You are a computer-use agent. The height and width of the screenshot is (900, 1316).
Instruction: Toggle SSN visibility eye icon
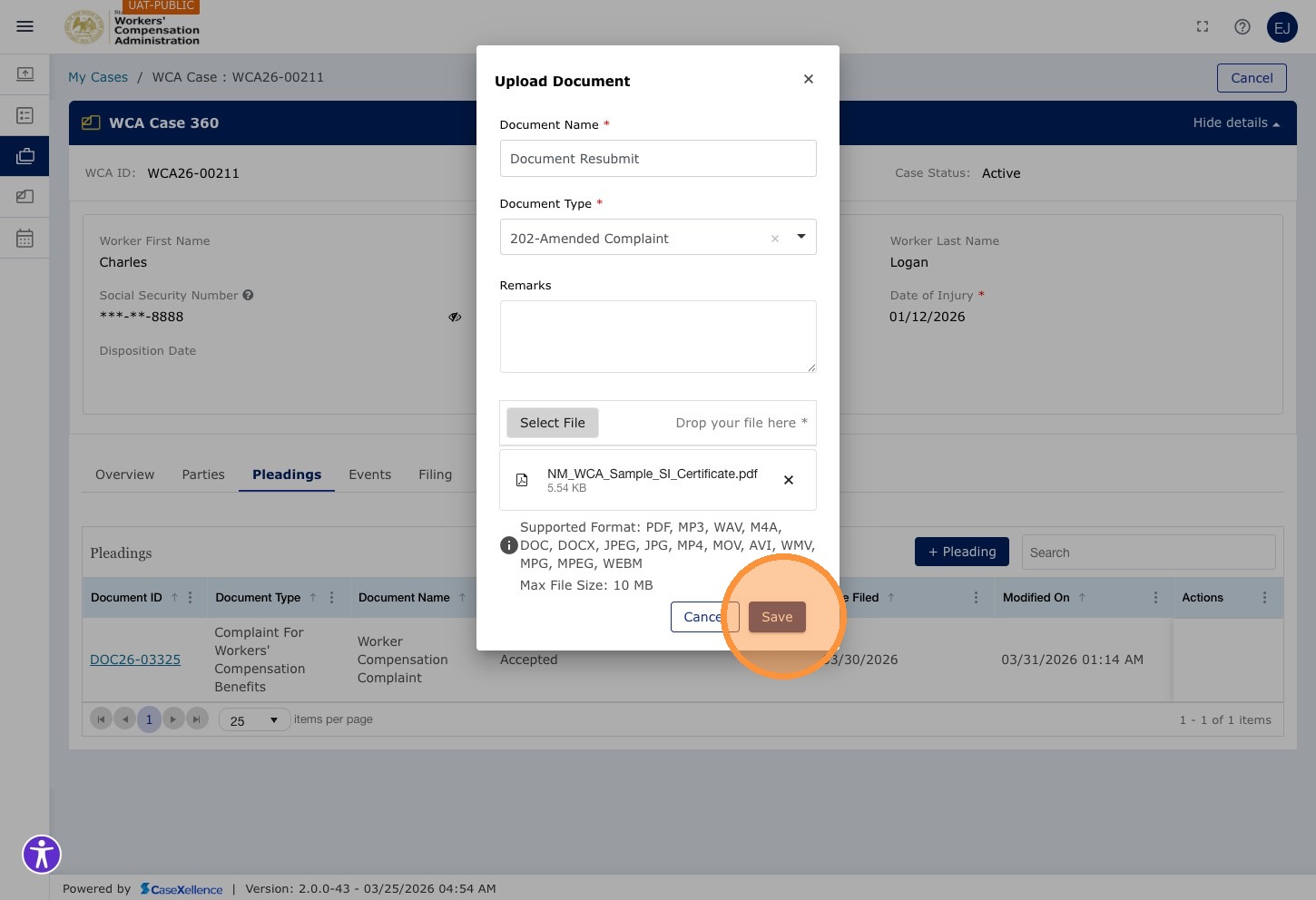[455, 317]
